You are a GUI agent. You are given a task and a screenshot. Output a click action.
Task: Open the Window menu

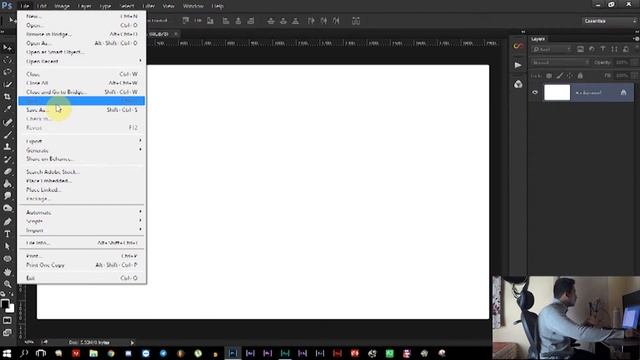[x=193, y=6]
